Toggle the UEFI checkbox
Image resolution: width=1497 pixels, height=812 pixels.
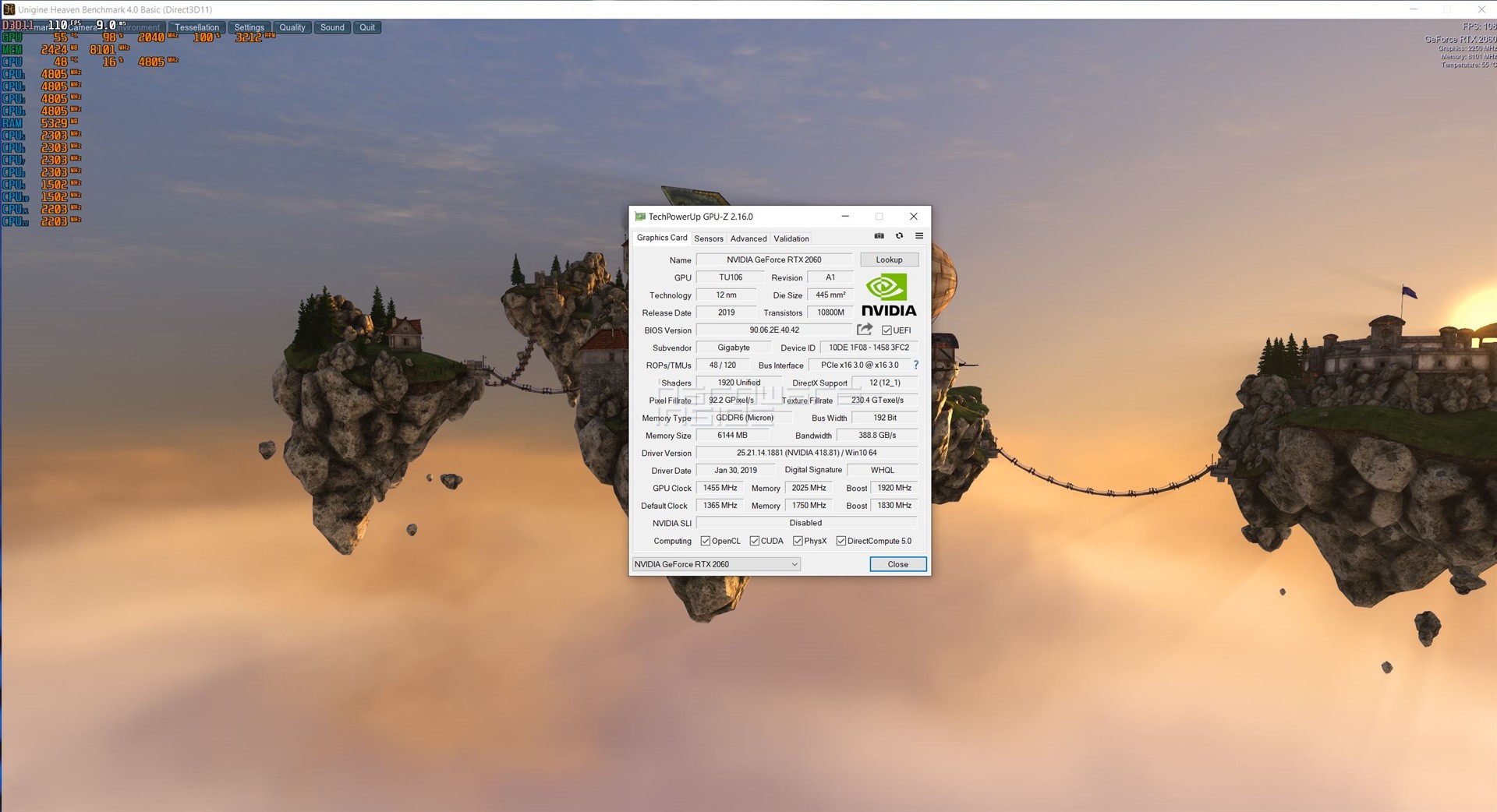887,330
